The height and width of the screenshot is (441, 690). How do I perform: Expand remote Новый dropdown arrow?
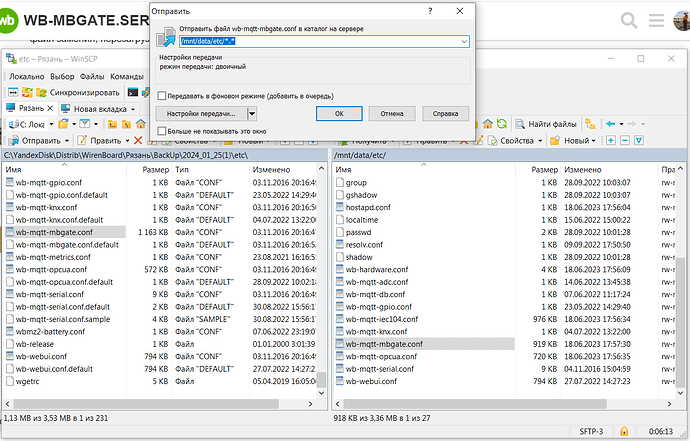click(594, 141)
